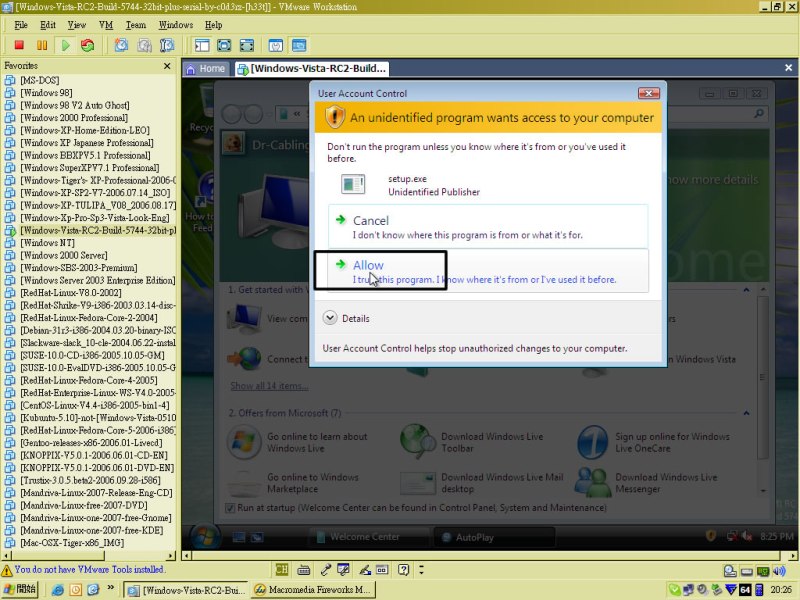Click the VMware Tools warning triangle icon
The image size is (800, 600).
tap(7, 570)
